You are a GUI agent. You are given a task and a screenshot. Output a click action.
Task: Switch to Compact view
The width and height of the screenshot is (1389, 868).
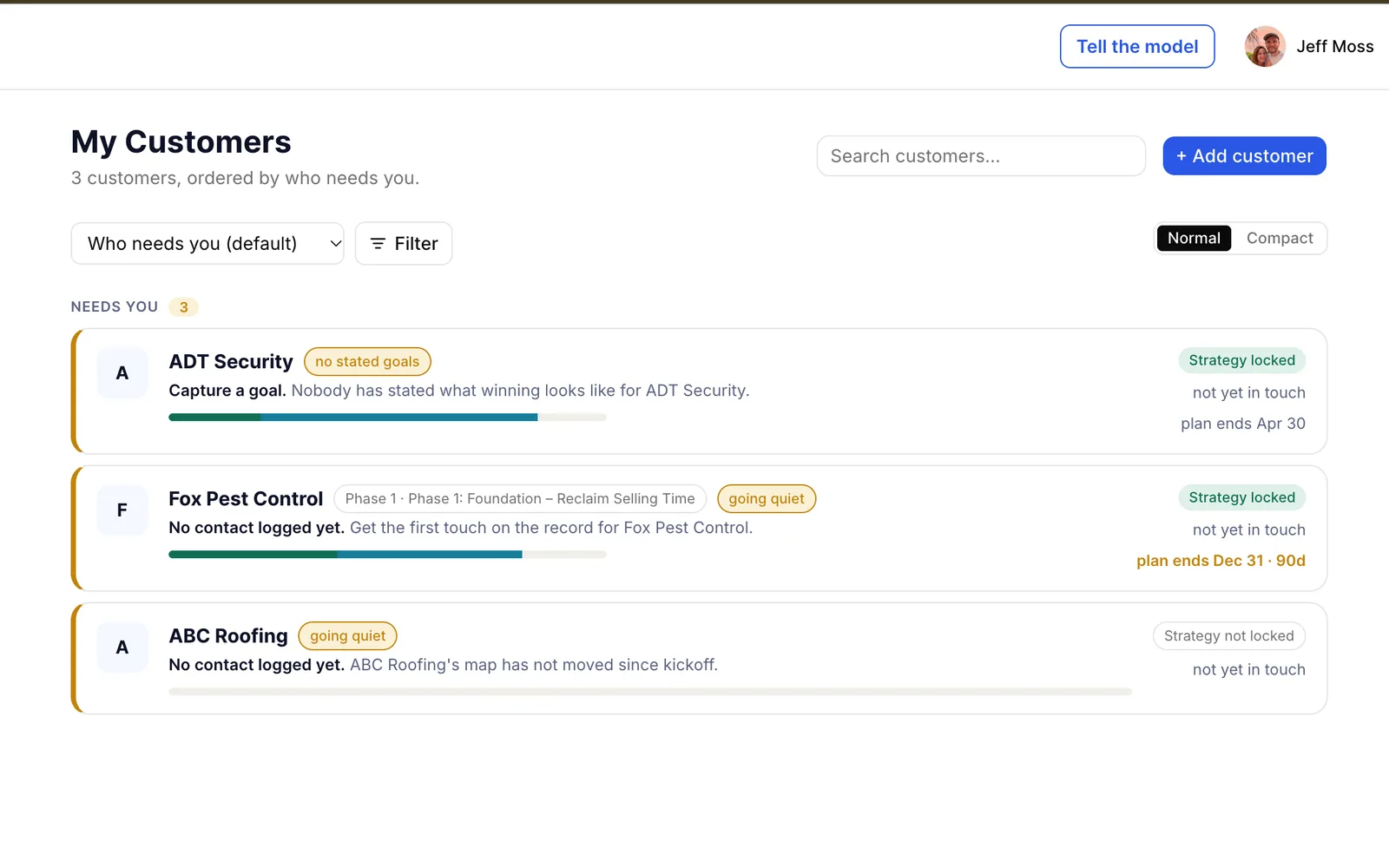point(1280,238)
